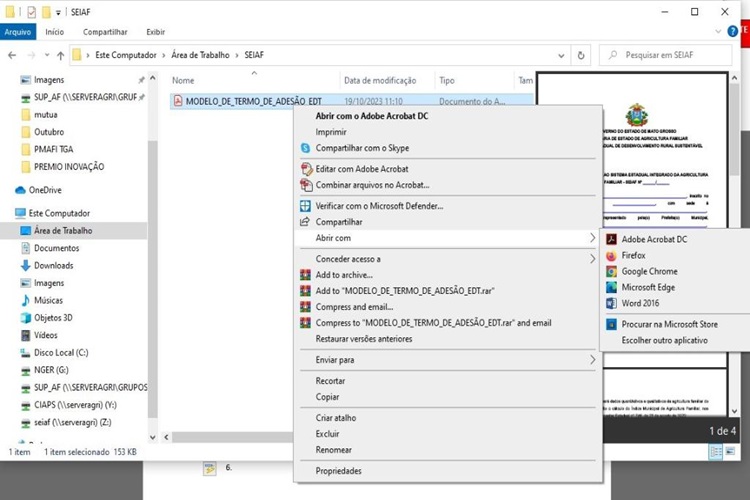
Task: Toggle the details view layout button
Action: point(716,451)
